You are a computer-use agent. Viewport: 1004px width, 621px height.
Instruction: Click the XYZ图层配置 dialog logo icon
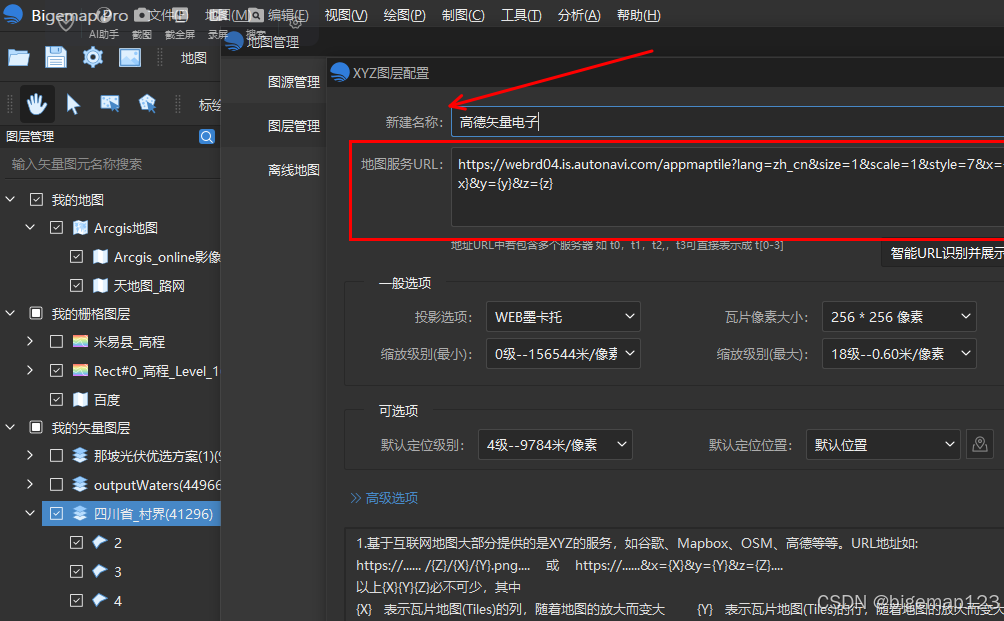tap(340, 72)
